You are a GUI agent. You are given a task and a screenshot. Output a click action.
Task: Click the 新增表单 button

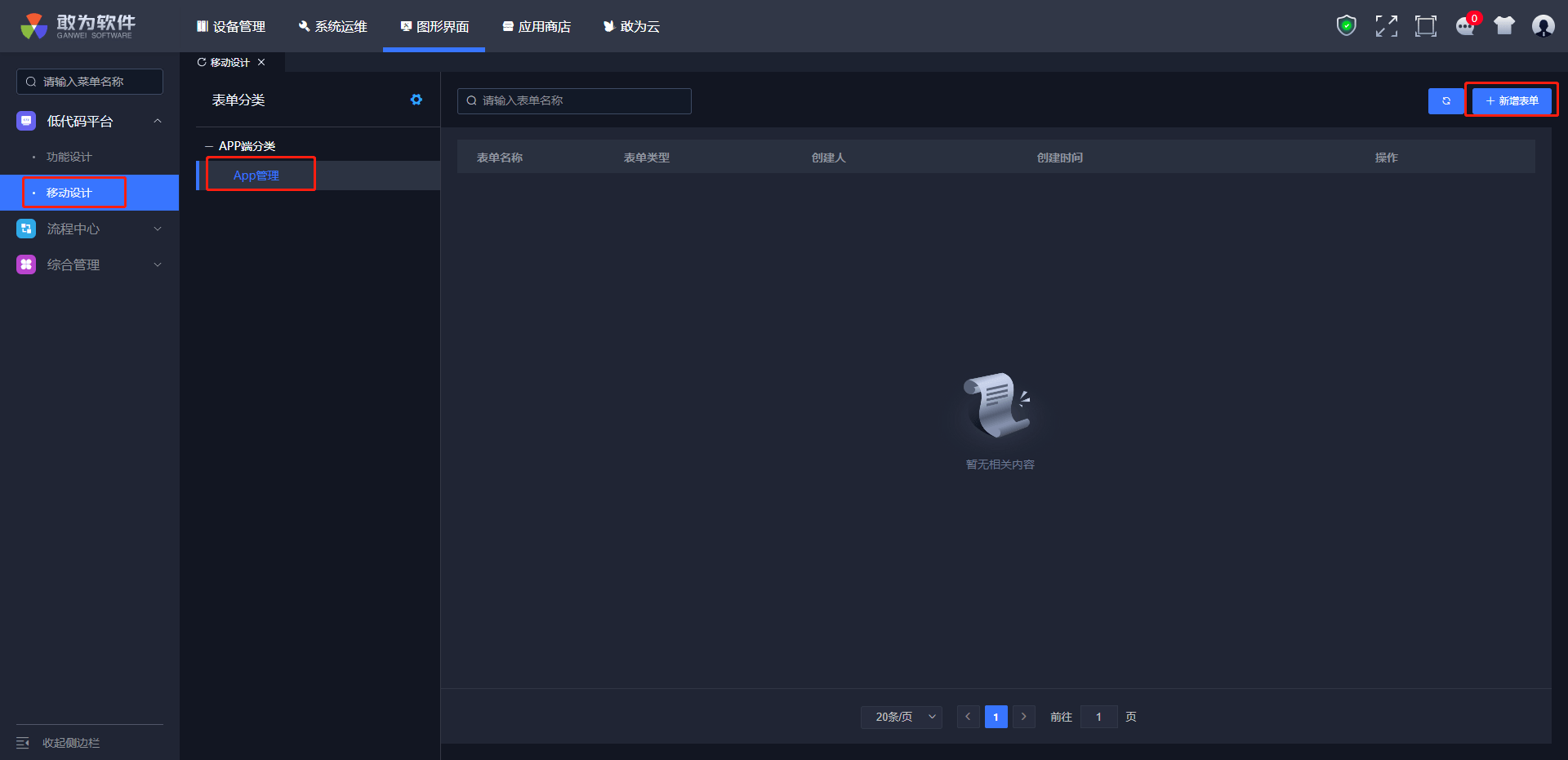click(x=1512, y=101)
